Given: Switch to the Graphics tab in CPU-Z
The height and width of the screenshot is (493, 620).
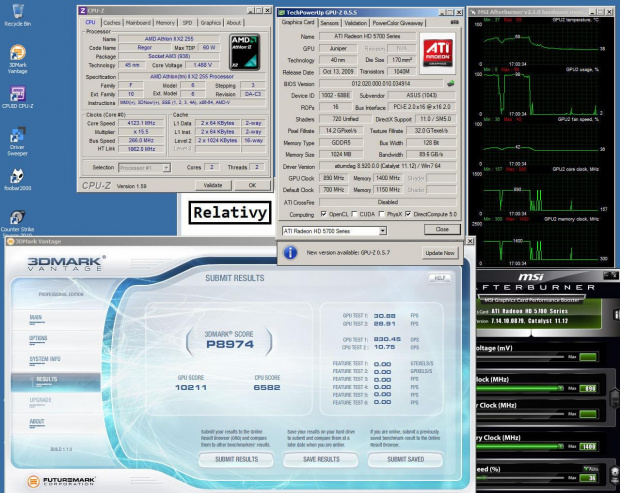Looking at the screenshot, I should (x=210, y=23).
